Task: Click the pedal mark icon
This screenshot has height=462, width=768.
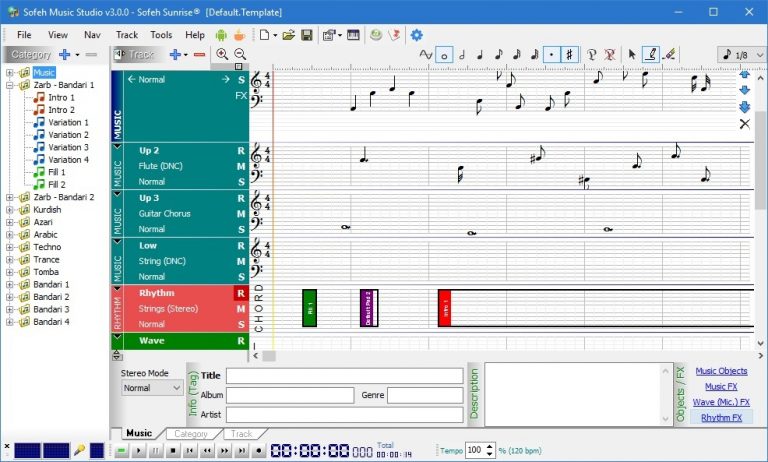Action: pyautogui.click(x=592, y=54)
